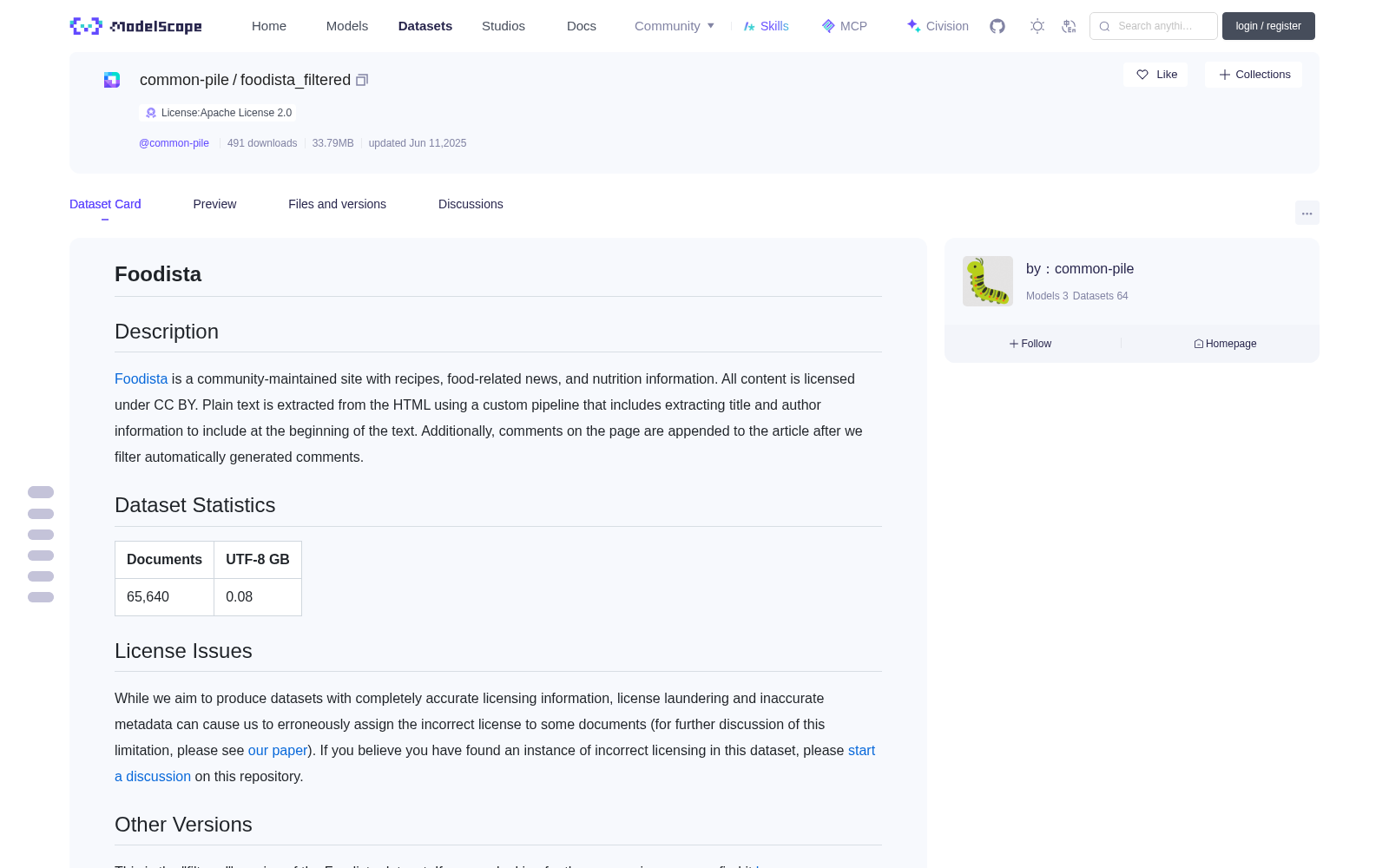Click the 'UTF-8 GB' table header cell
Screen dimensions: 1389x868
point(258,560)
